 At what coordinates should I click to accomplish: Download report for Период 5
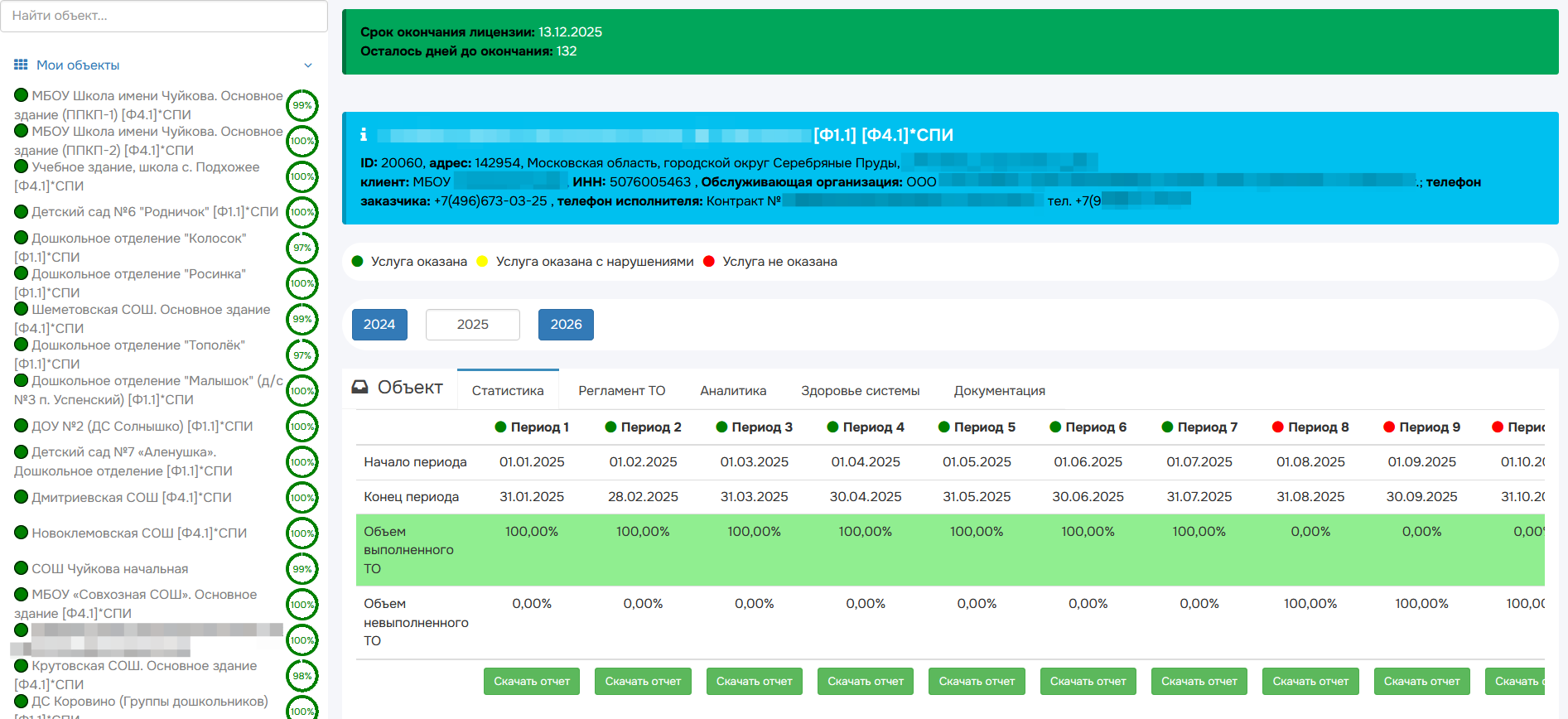click(977, 682)
